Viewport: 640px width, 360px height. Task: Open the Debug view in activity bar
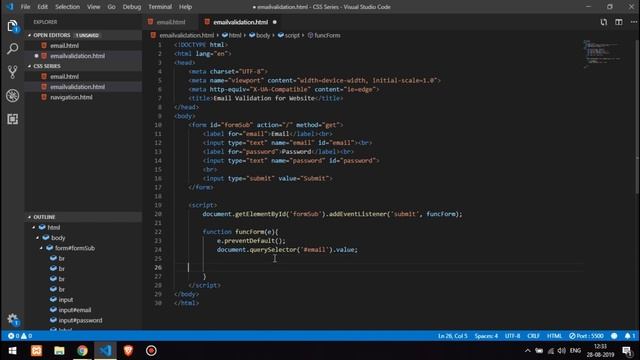[x=12, y=96]
